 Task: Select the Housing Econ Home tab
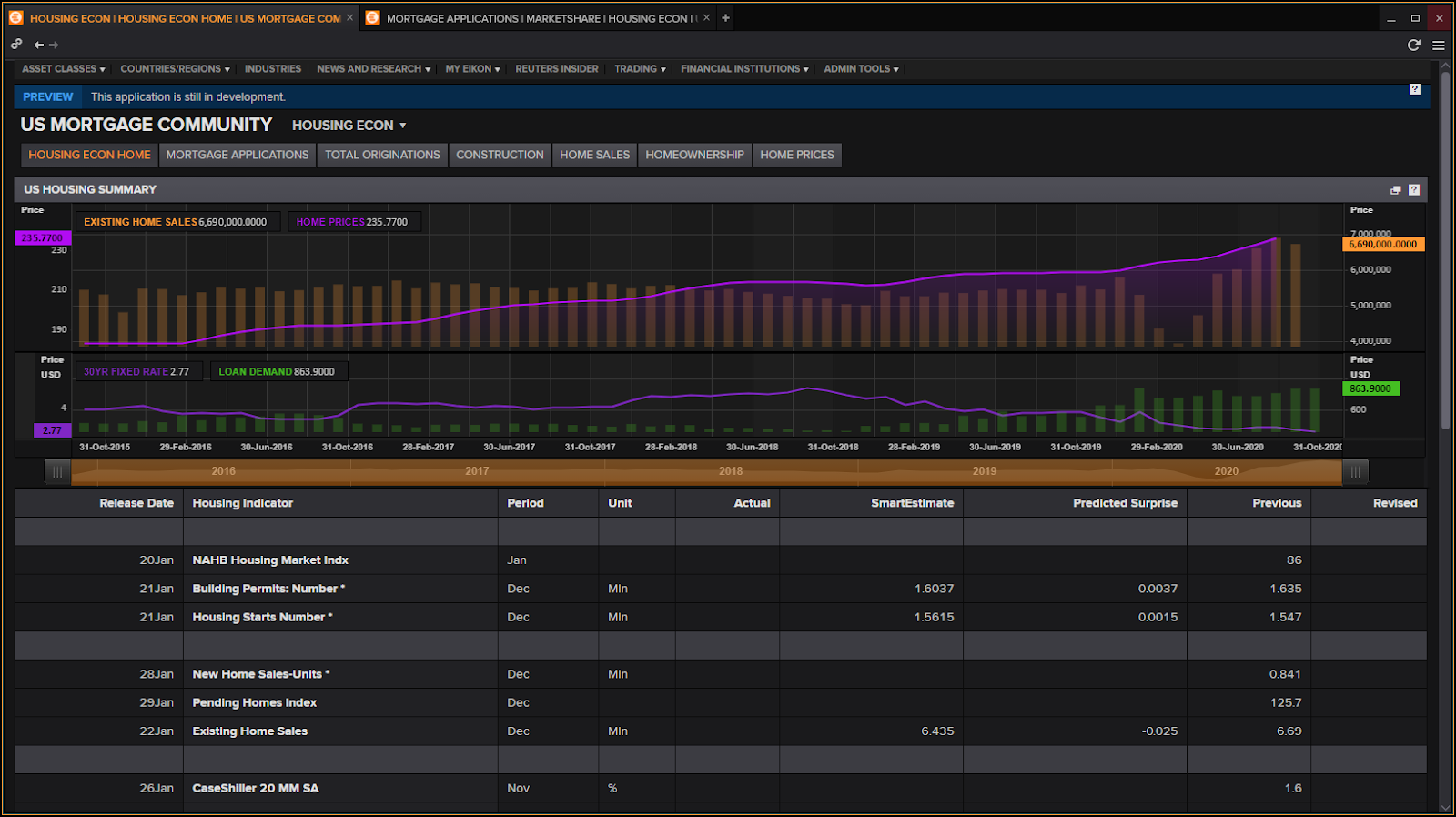[x=89, y=155]
